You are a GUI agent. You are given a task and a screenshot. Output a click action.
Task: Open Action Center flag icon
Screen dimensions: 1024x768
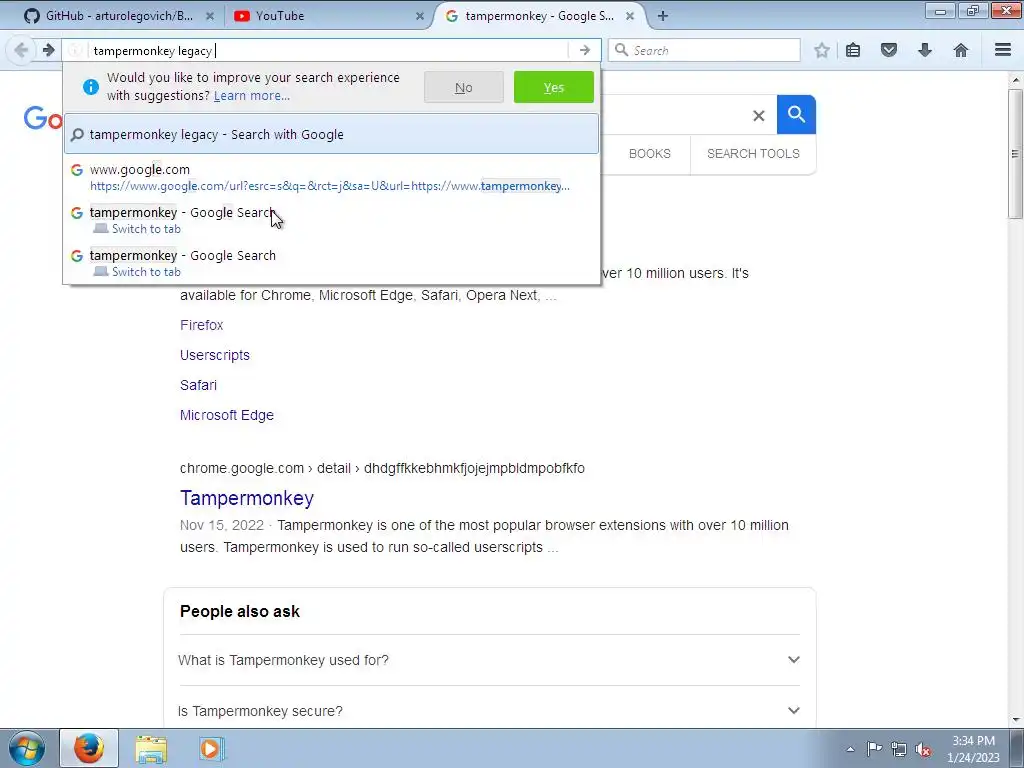click(874, 749)
